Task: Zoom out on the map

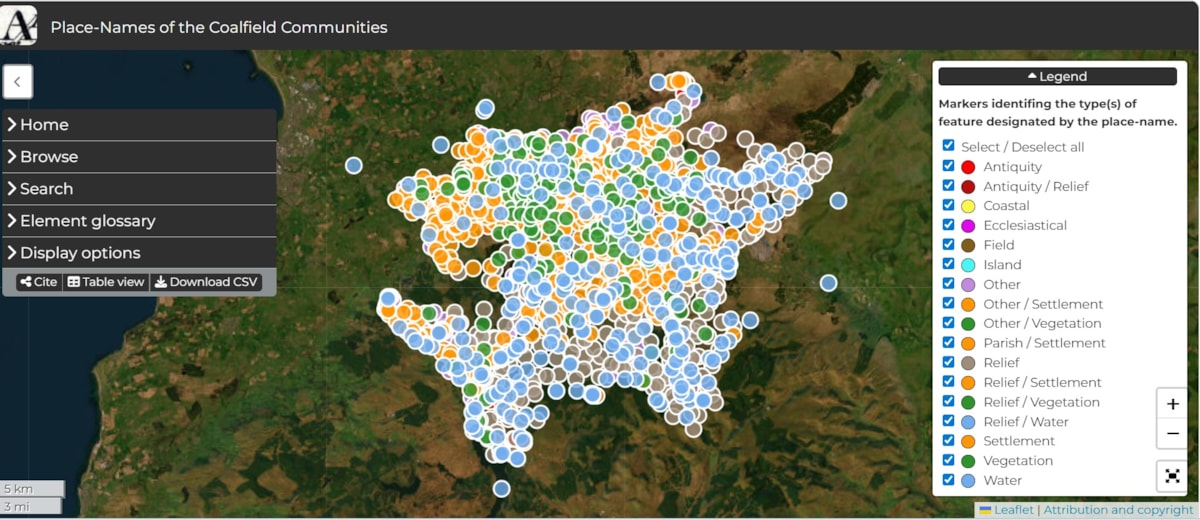Action: coord(1172,434)
